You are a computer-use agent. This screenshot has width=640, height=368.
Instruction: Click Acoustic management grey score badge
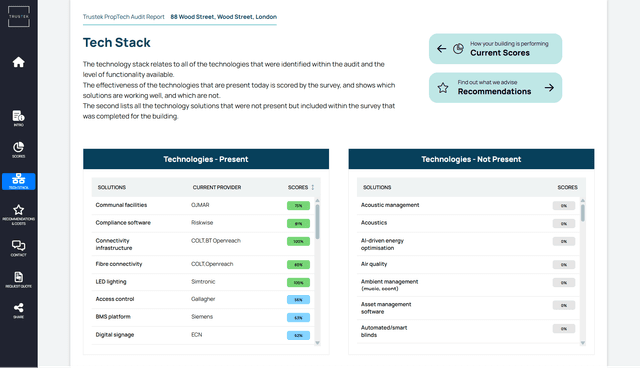pos(564,206)
